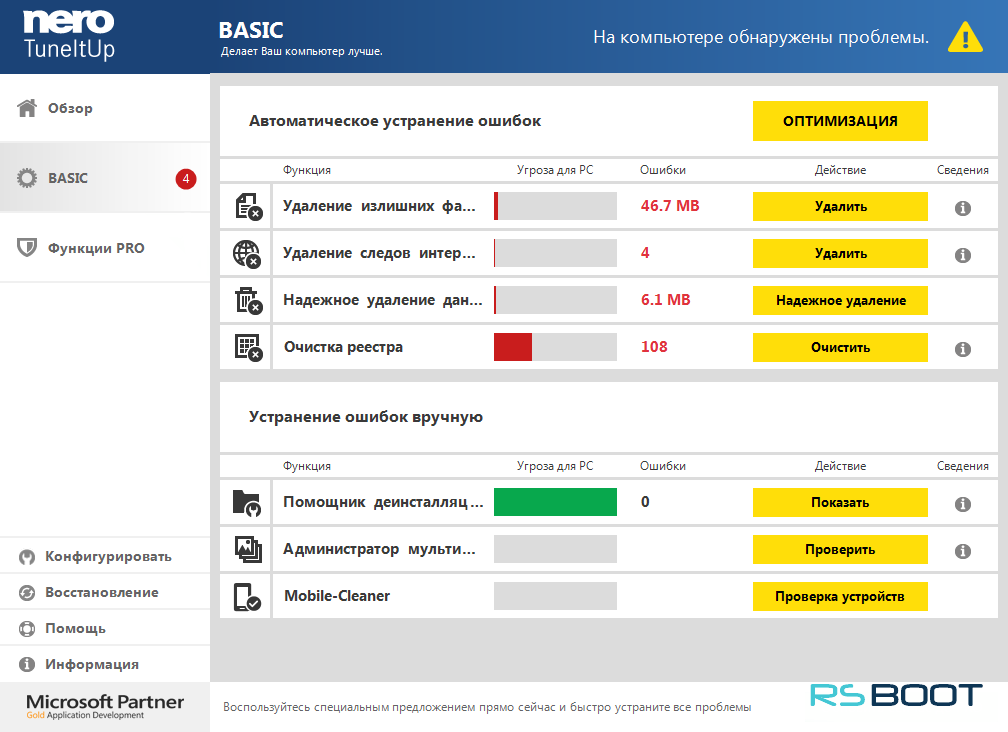Screen dimensions: 1008x732
Task: Click Удалить for junk files row
Action: pos(840,206)
